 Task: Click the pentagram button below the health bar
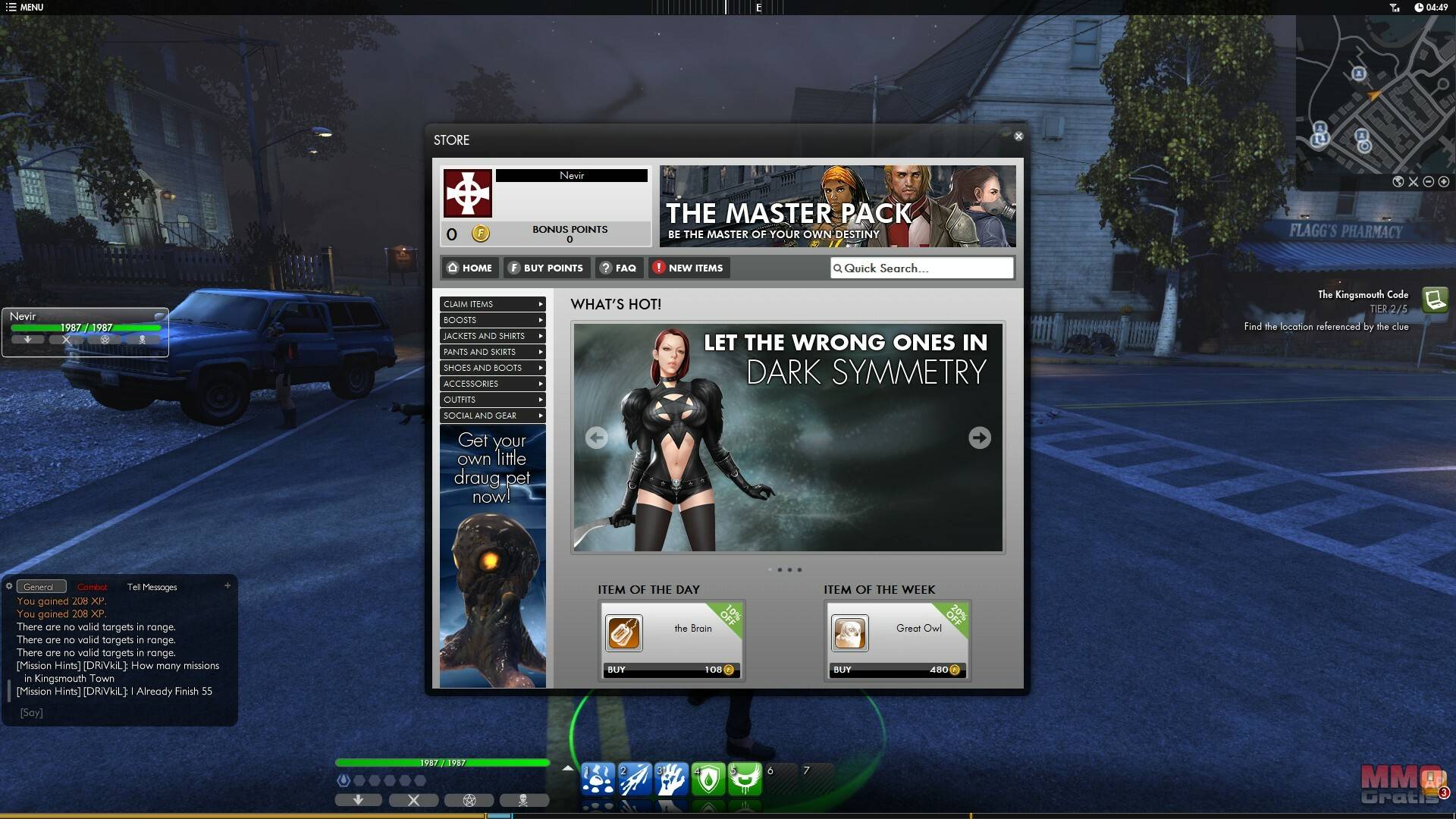[x=469, y=800]
